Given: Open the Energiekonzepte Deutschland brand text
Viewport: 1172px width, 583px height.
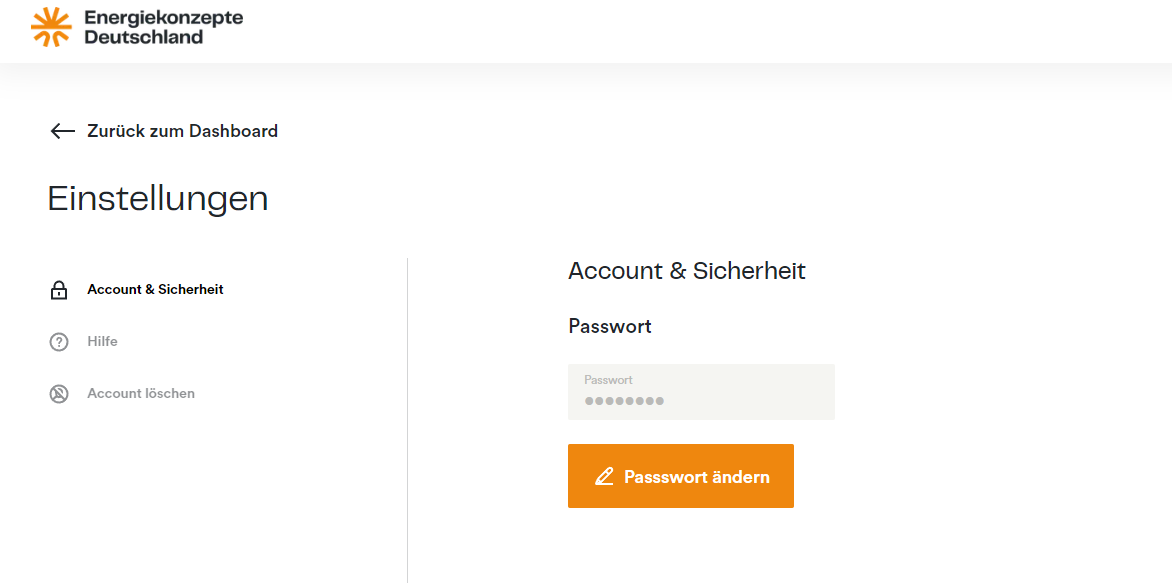Looking at the screenshot, I should tap(164, 27).
